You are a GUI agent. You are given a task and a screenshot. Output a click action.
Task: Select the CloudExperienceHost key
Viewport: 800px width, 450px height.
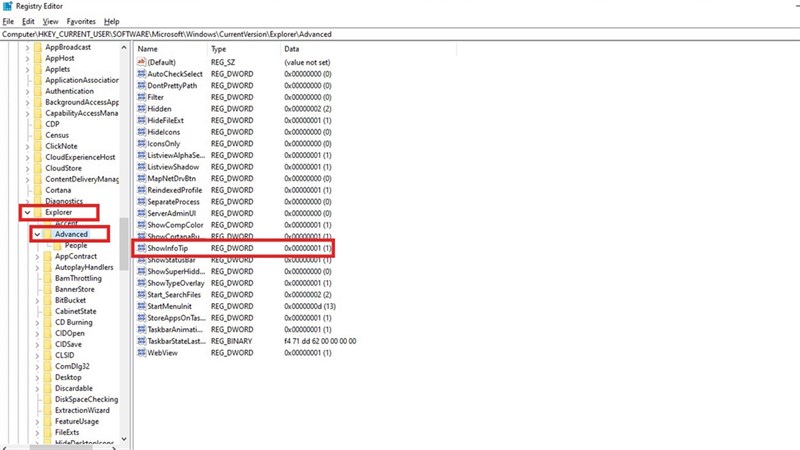pyautogui.click(x=80, y=157)
